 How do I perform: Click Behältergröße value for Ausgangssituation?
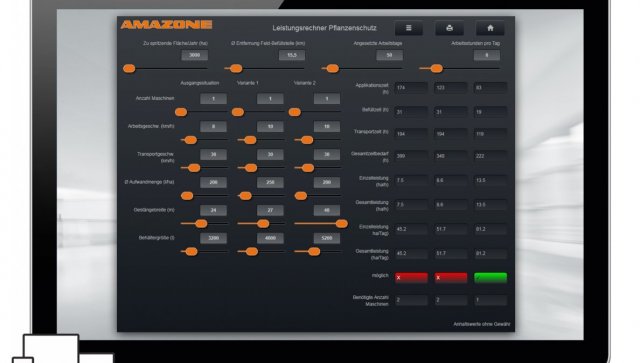click(213, 238)
